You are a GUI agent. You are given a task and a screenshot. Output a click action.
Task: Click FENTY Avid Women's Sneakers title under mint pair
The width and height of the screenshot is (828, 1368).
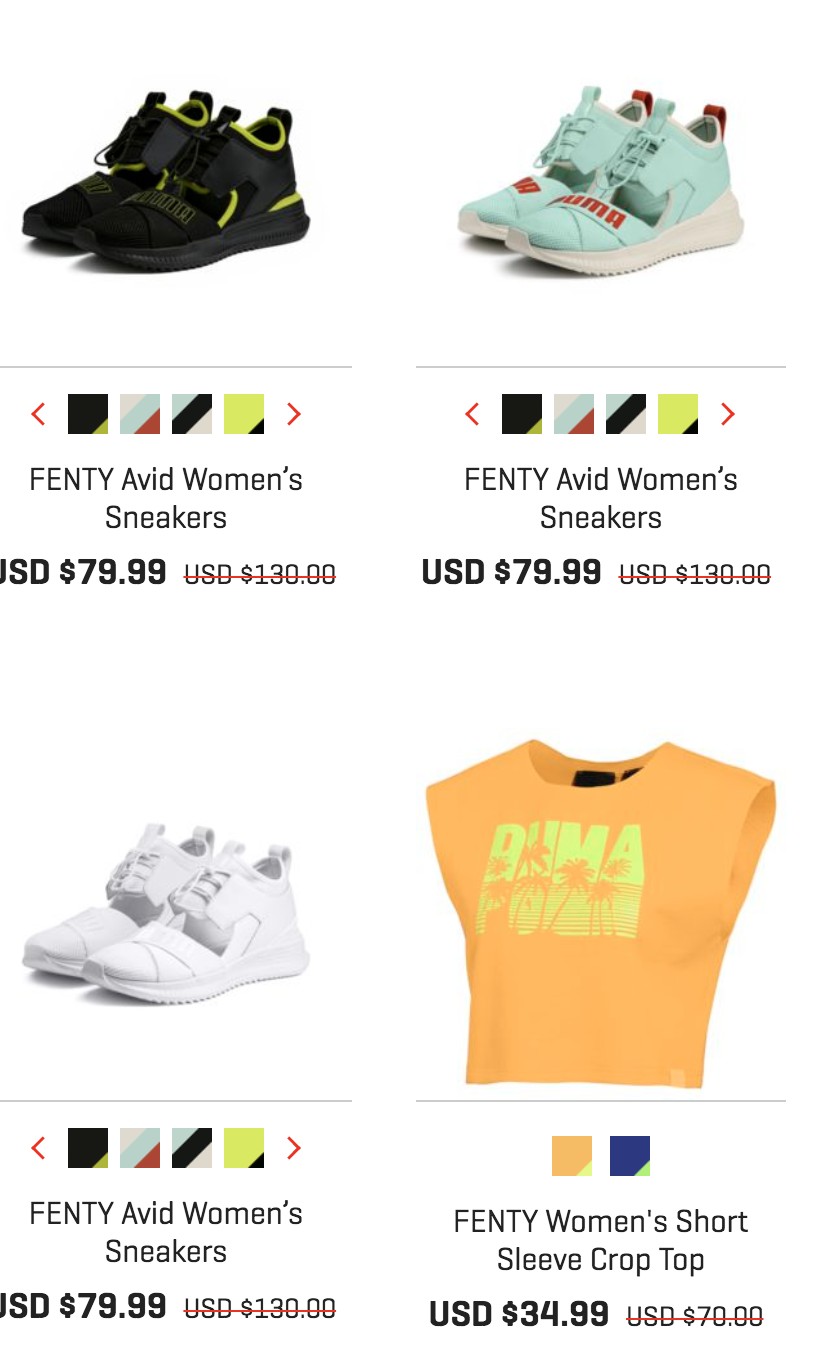(600, 498)
